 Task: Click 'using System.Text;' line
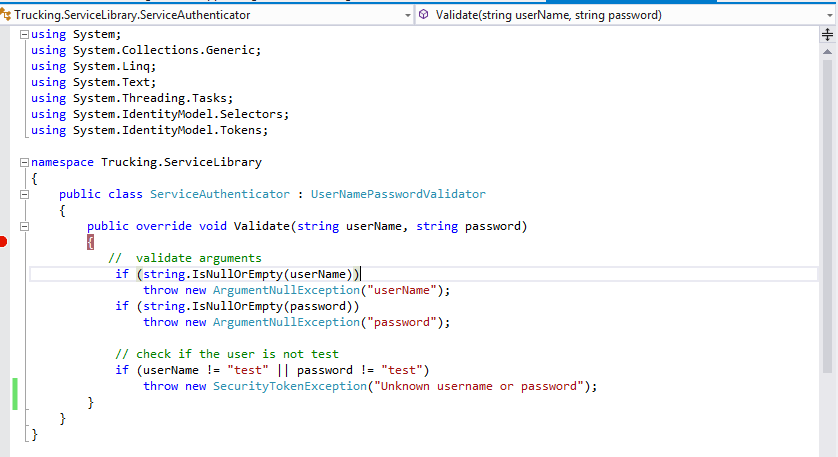pyautogui.click(x=94, y=82)
